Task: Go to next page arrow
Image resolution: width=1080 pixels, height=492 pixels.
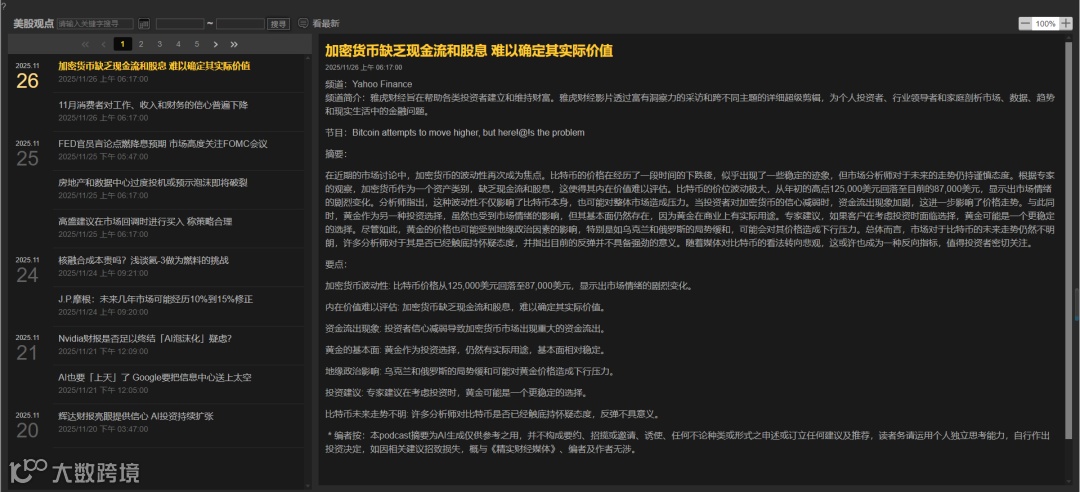Action: (216, 44)
